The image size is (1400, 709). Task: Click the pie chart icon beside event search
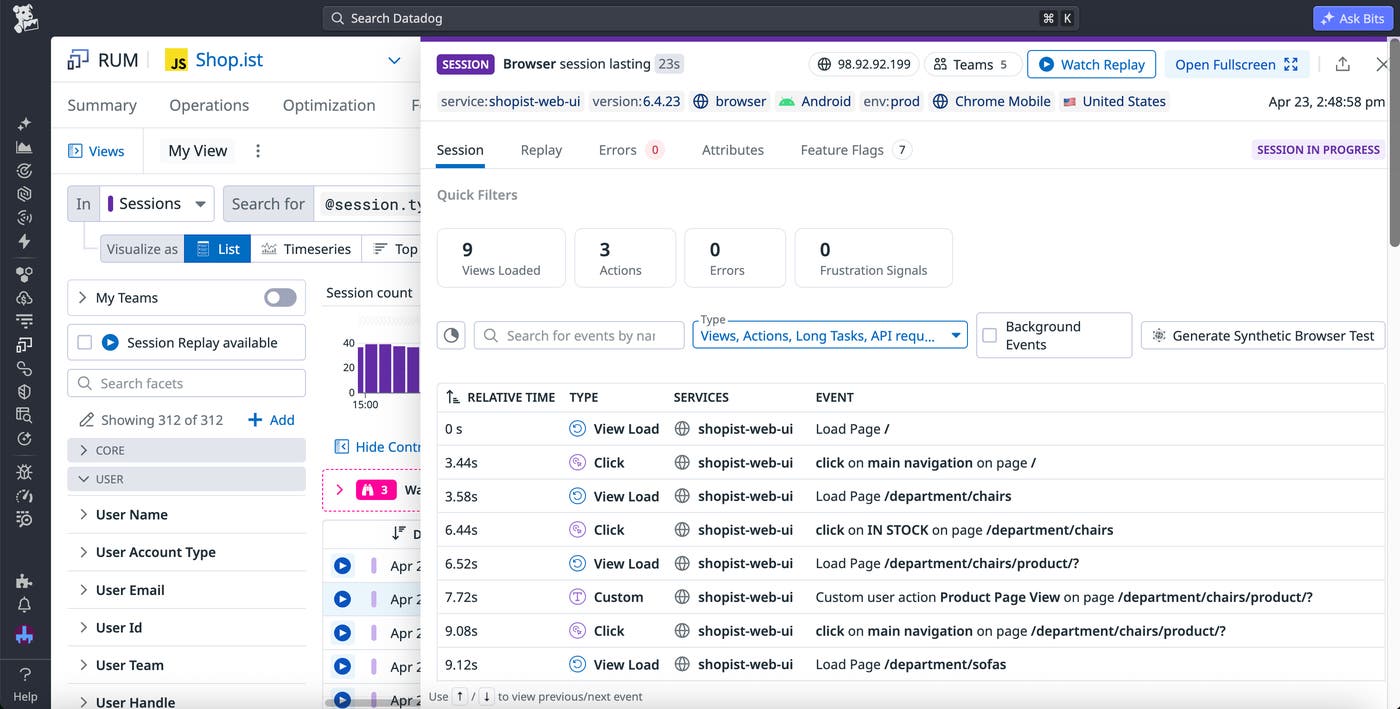(451, 335)
